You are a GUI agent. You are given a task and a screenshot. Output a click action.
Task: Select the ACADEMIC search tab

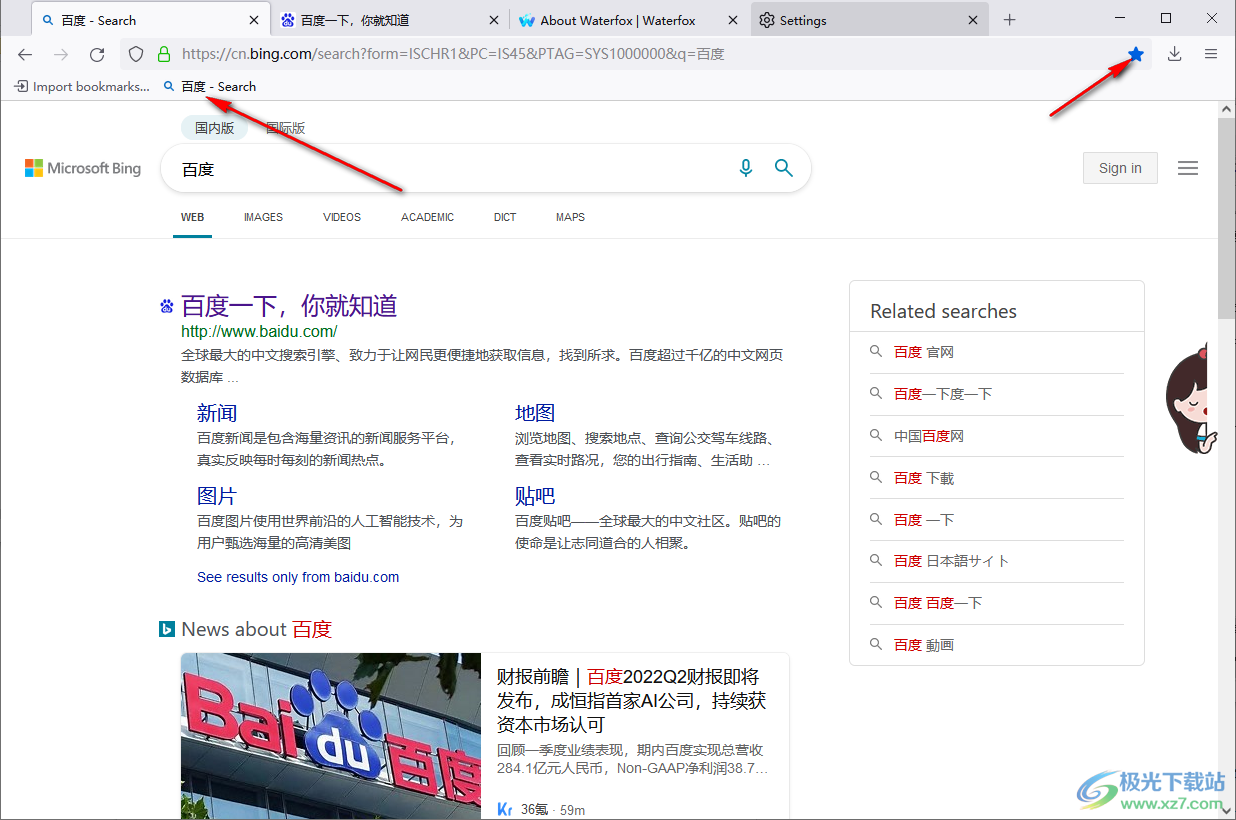428,217
